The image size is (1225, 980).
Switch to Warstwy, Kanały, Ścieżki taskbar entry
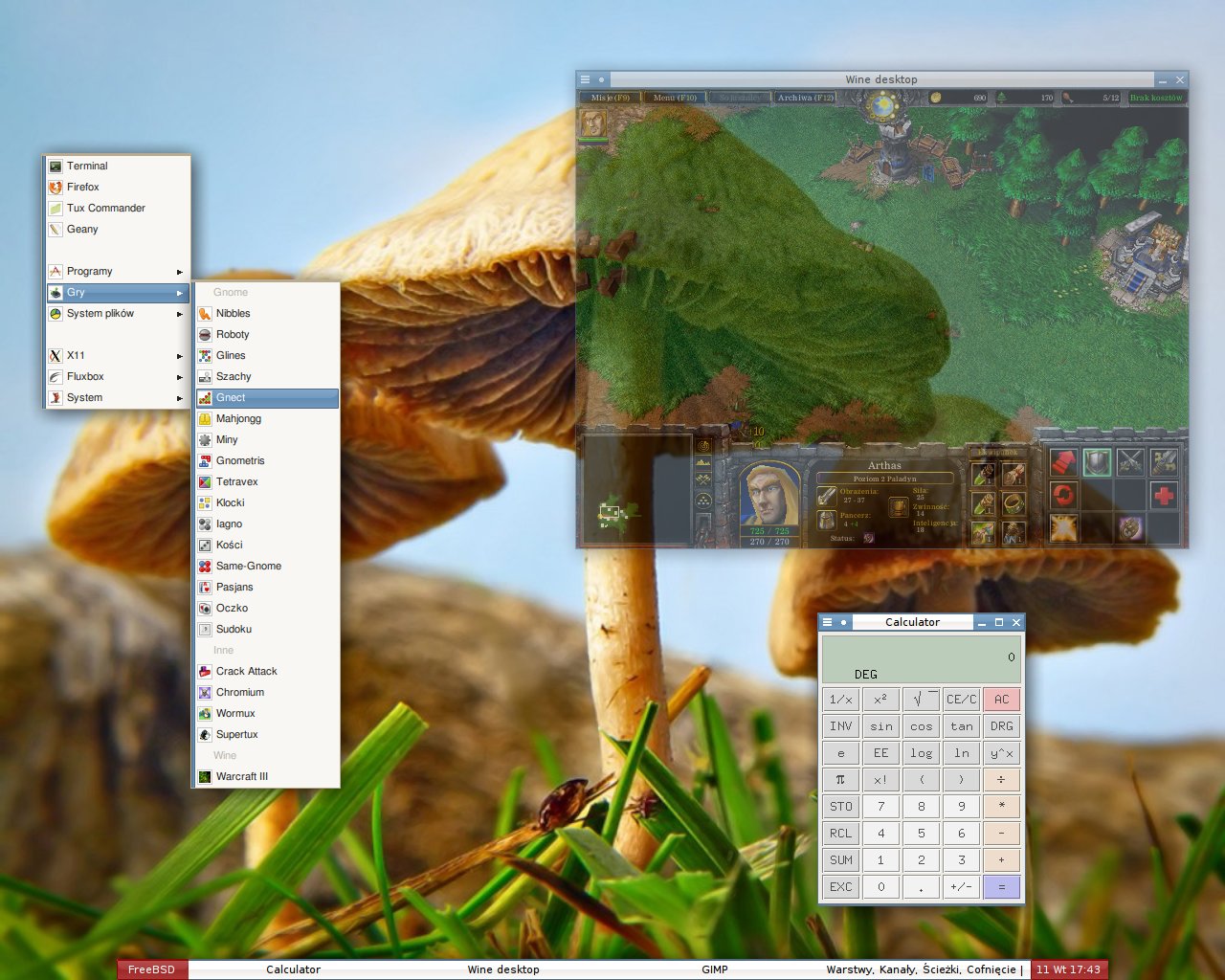pos(924,969)
